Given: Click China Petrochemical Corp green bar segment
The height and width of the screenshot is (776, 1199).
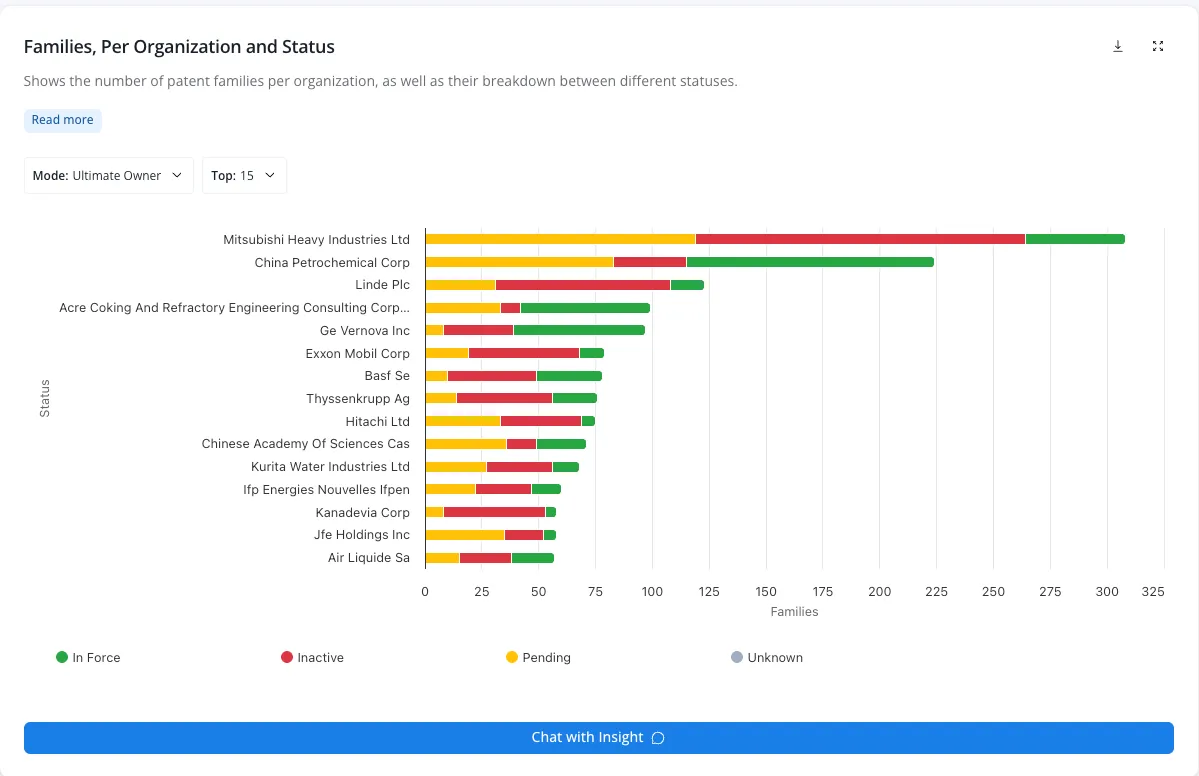Looking at the screenshot, I should coord(810,262).
